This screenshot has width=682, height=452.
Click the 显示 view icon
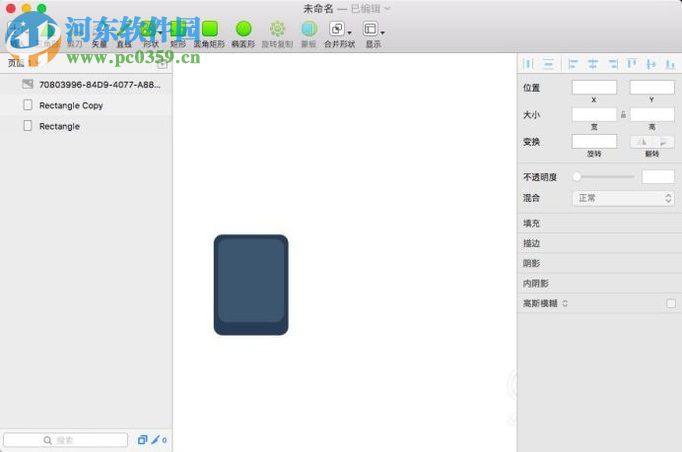(371, 29)
